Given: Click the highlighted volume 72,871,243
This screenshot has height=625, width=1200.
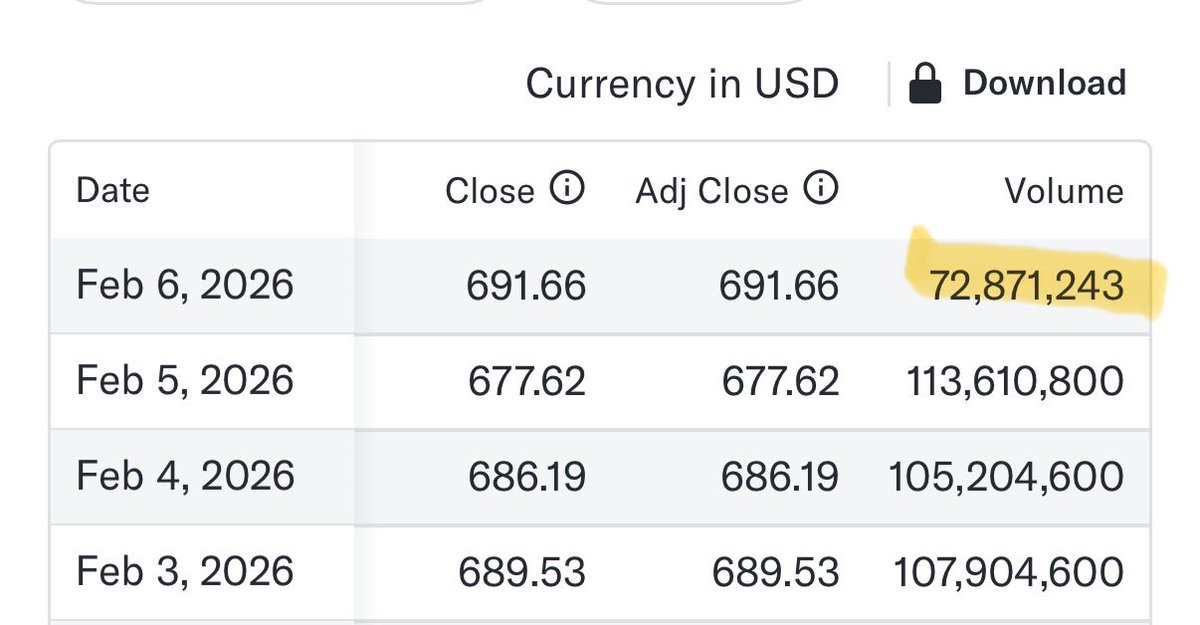Looking at the screenshot, I should click(x=1026, y=286).
